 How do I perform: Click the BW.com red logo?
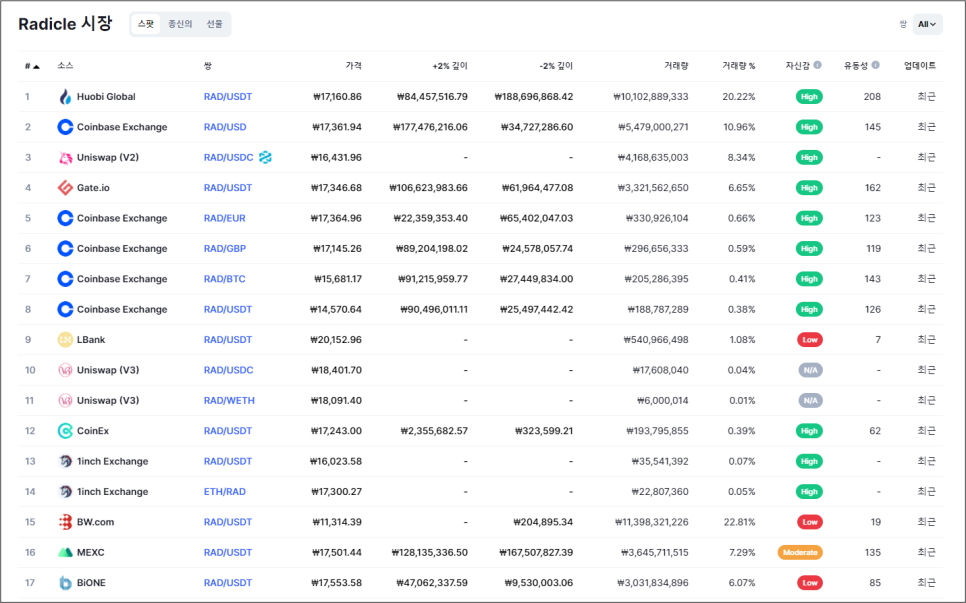65,522
